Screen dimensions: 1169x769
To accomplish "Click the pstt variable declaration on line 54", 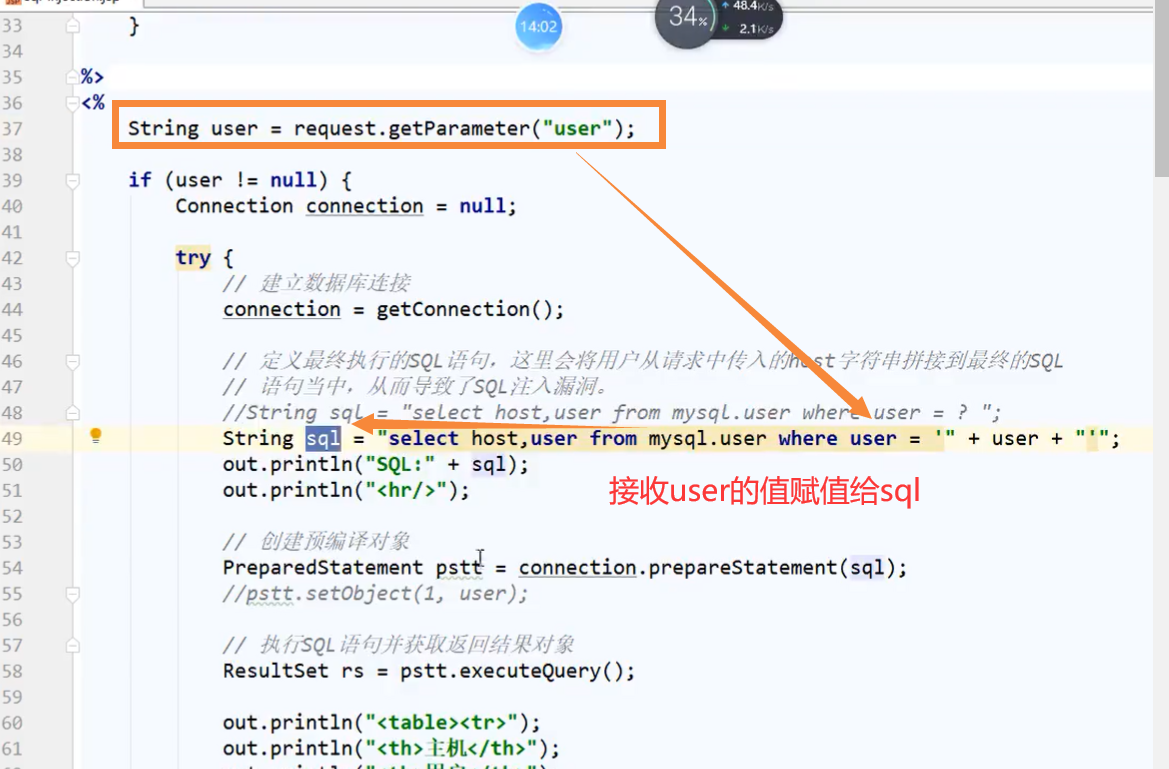I will tap(459, 568).
